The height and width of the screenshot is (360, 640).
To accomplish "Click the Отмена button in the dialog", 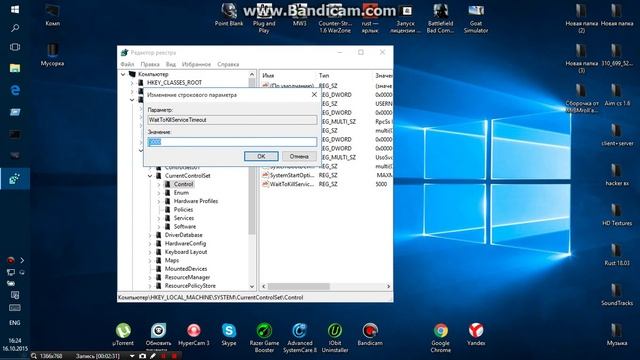I will click(x=299, y=156).
